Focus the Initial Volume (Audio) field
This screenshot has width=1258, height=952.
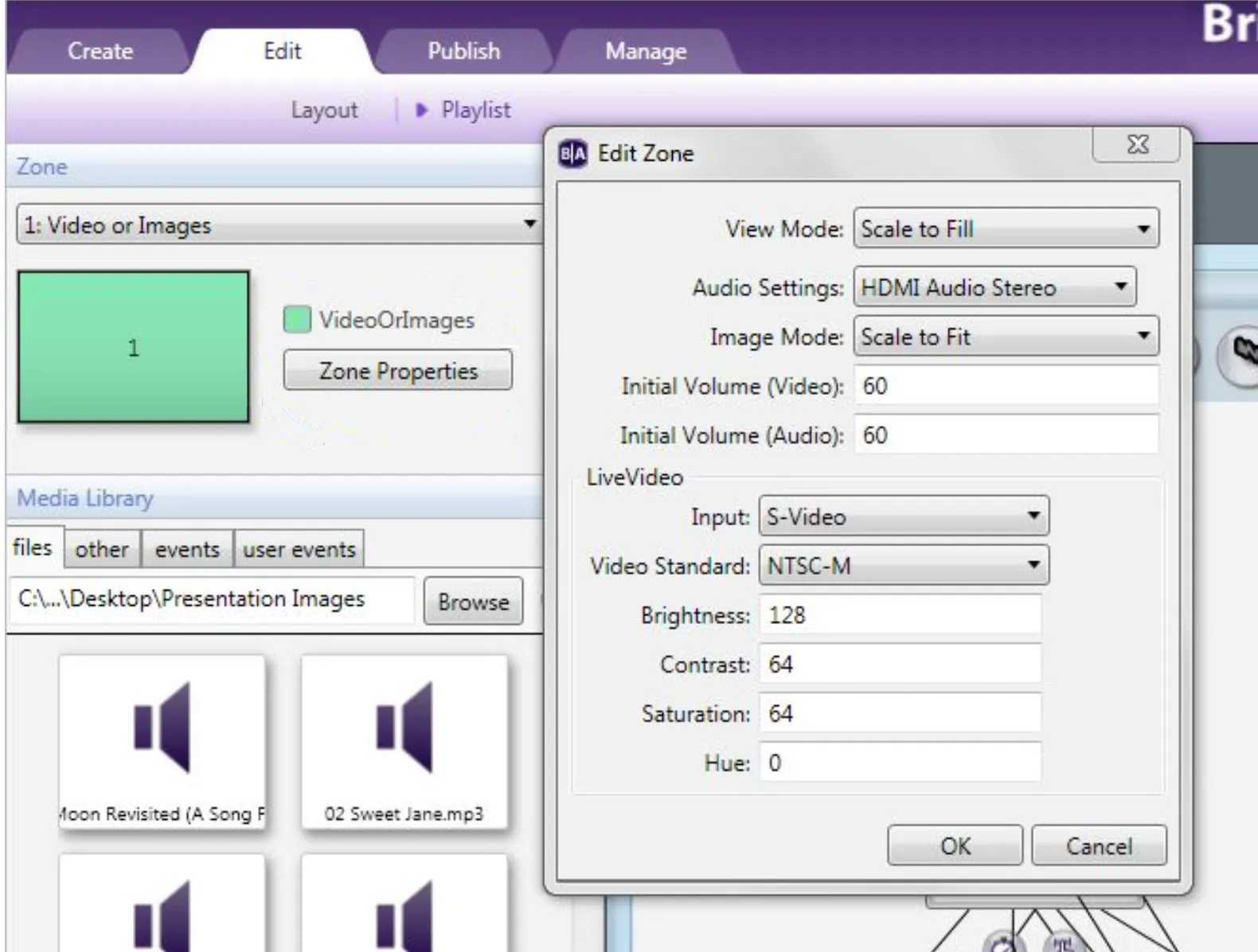[1006, 435]
